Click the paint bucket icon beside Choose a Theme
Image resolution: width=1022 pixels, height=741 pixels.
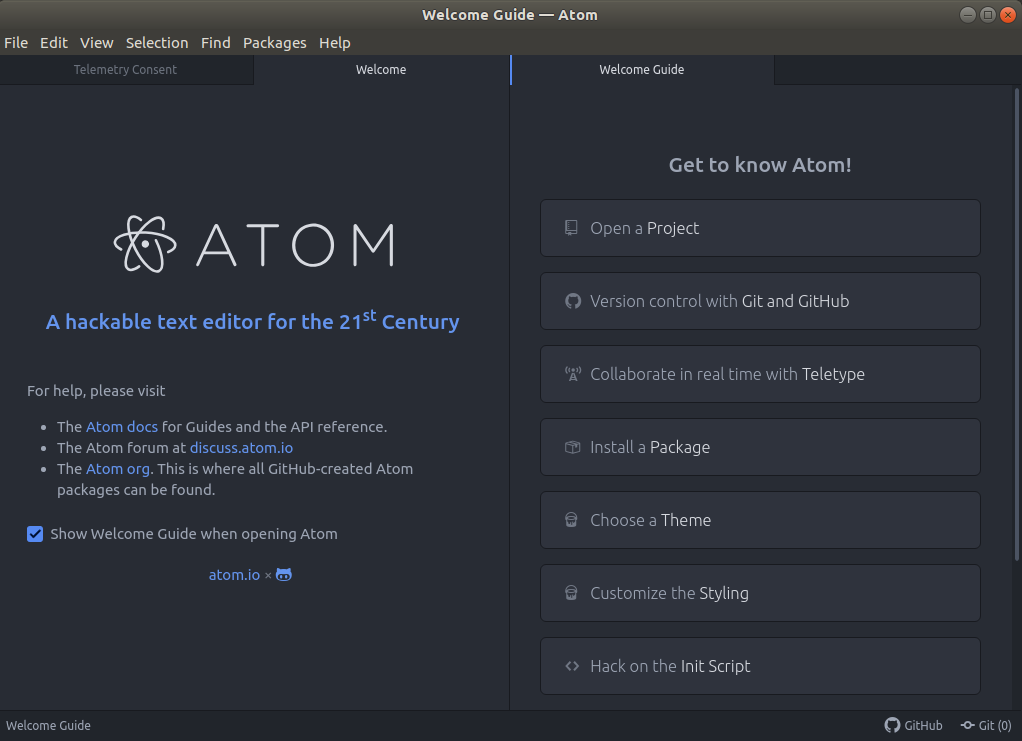[572, 520]
